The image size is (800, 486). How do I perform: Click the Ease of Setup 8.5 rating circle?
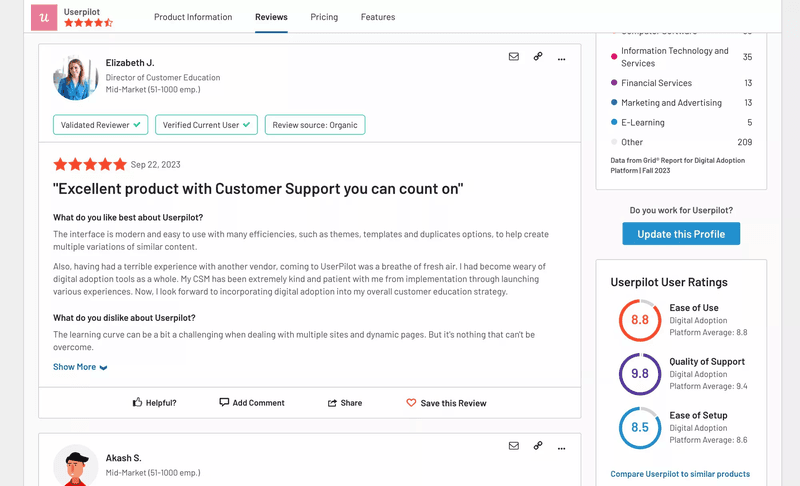click(640, 427)
